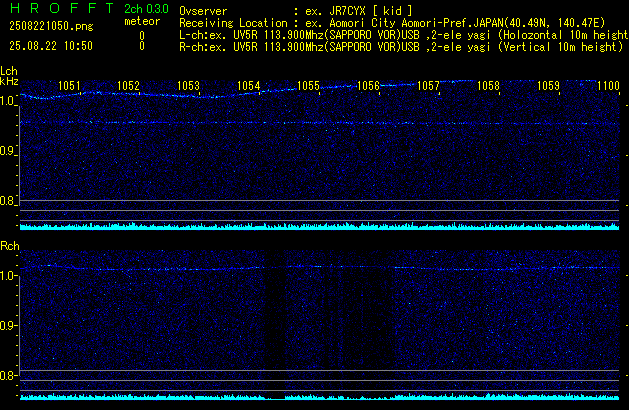This screenshot has width=629, height=410.
Task: Click the Lch 1.0 frequency axis label
Action: tap(8, 101)
